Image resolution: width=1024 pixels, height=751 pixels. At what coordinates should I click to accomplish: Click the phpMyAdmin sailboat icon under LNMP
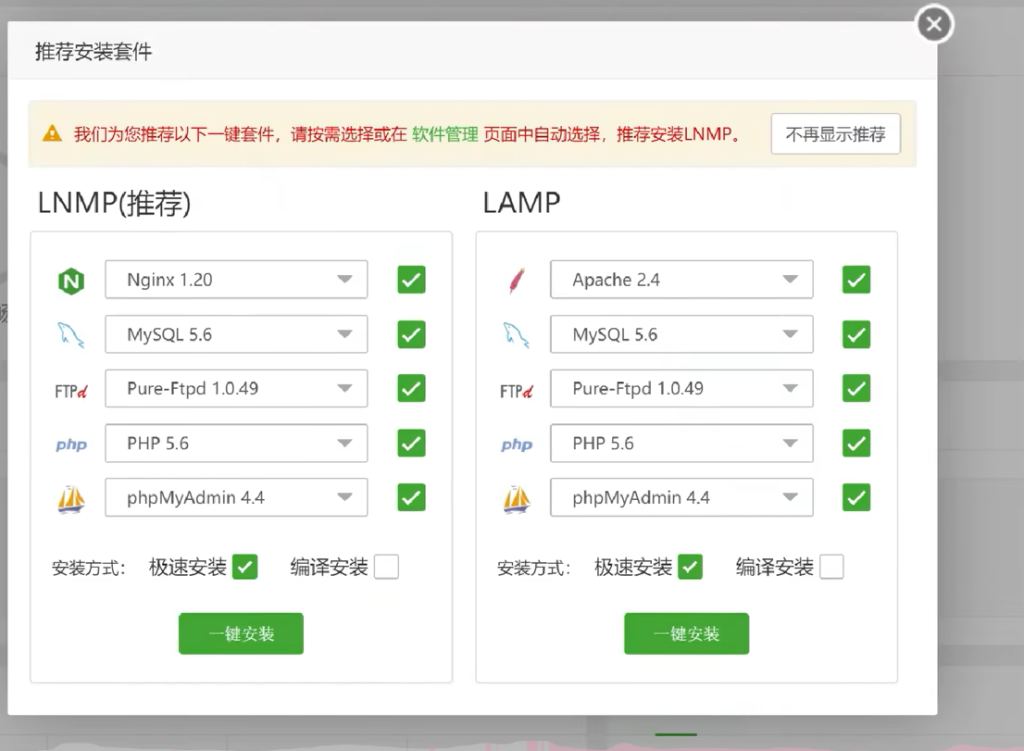[71, 498]
